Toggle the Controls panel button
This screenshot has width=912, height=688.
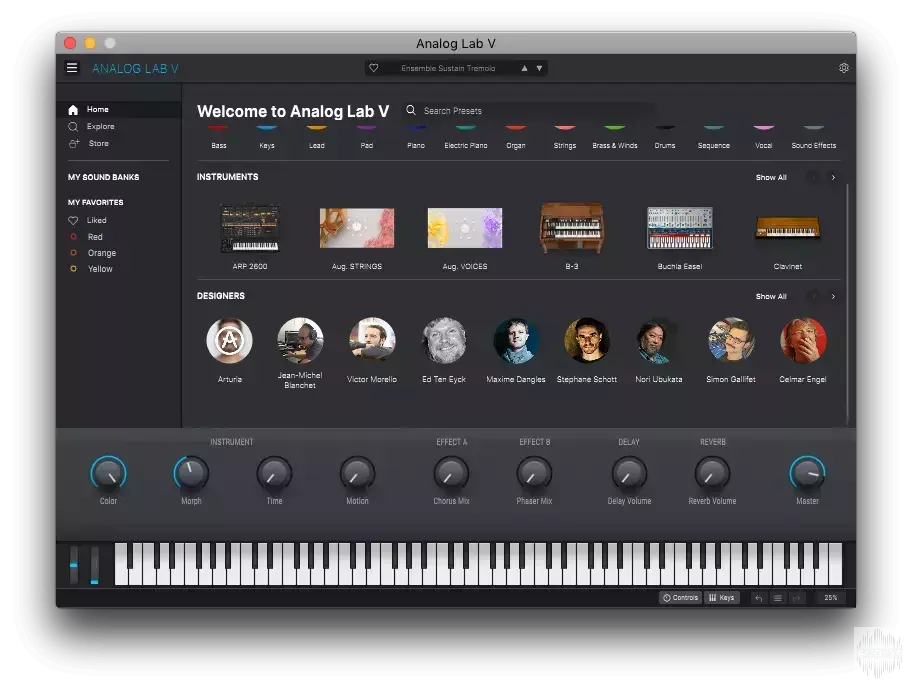[x=681, y=598]
